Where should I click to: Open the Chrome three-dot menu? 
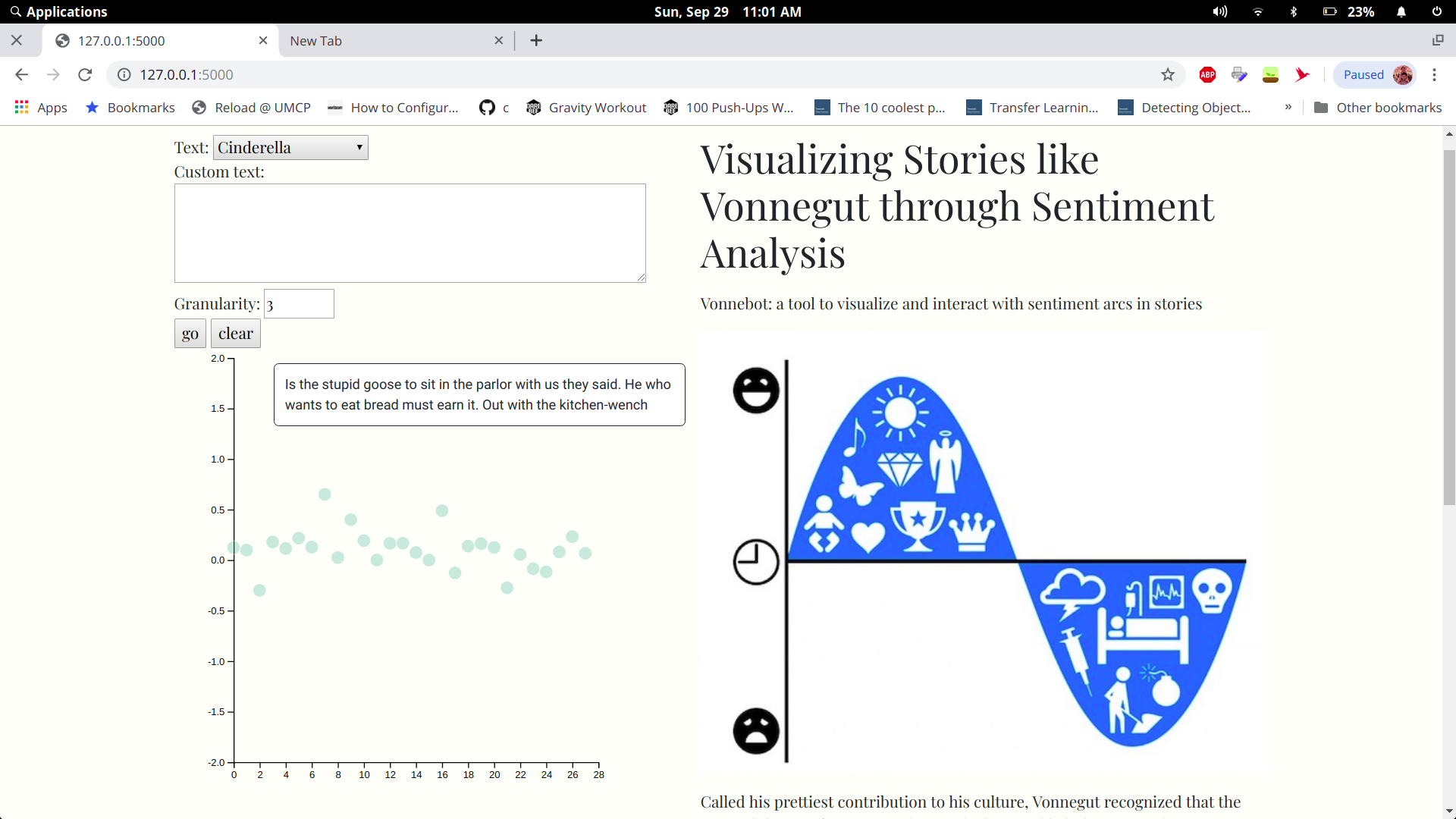pos(1434,74)
